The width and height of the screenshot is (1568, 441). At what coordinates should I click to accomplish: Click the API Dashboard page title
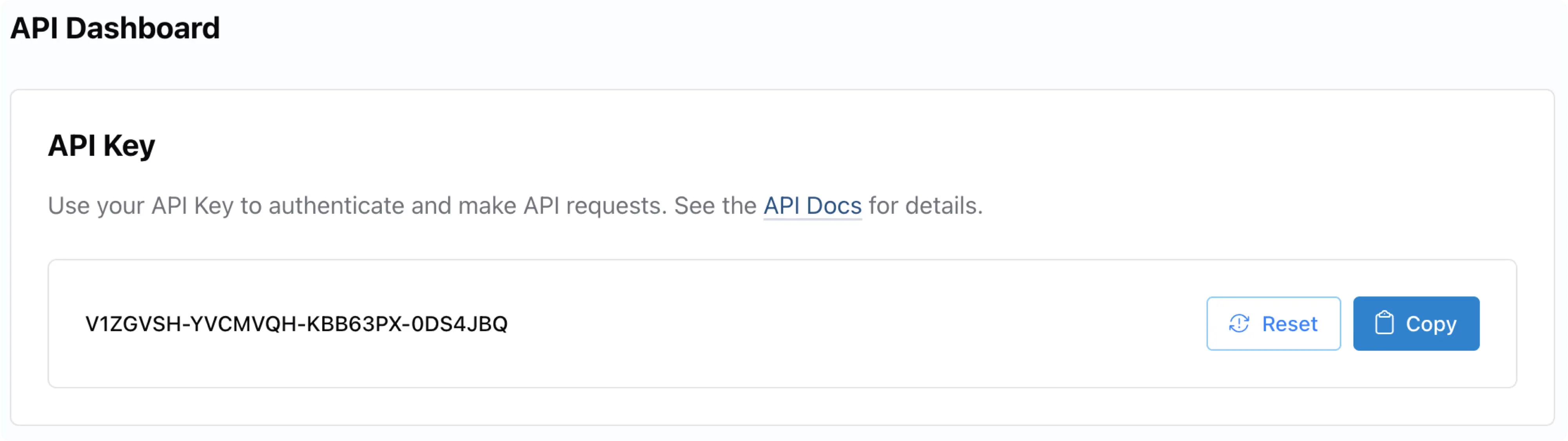pos(115,28)
